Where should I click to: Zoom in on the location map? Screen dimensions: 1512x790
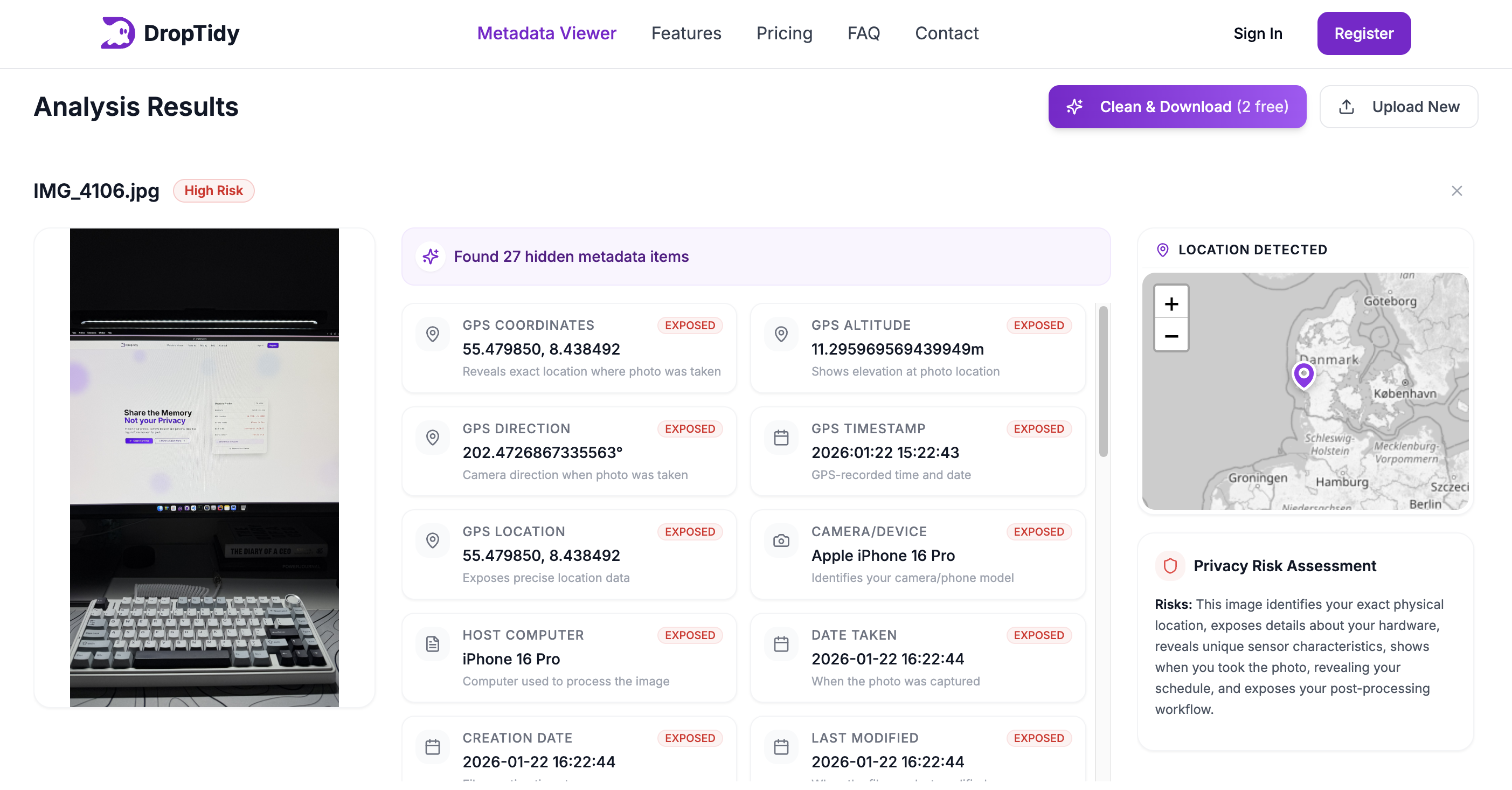[x=1171, y=303]
